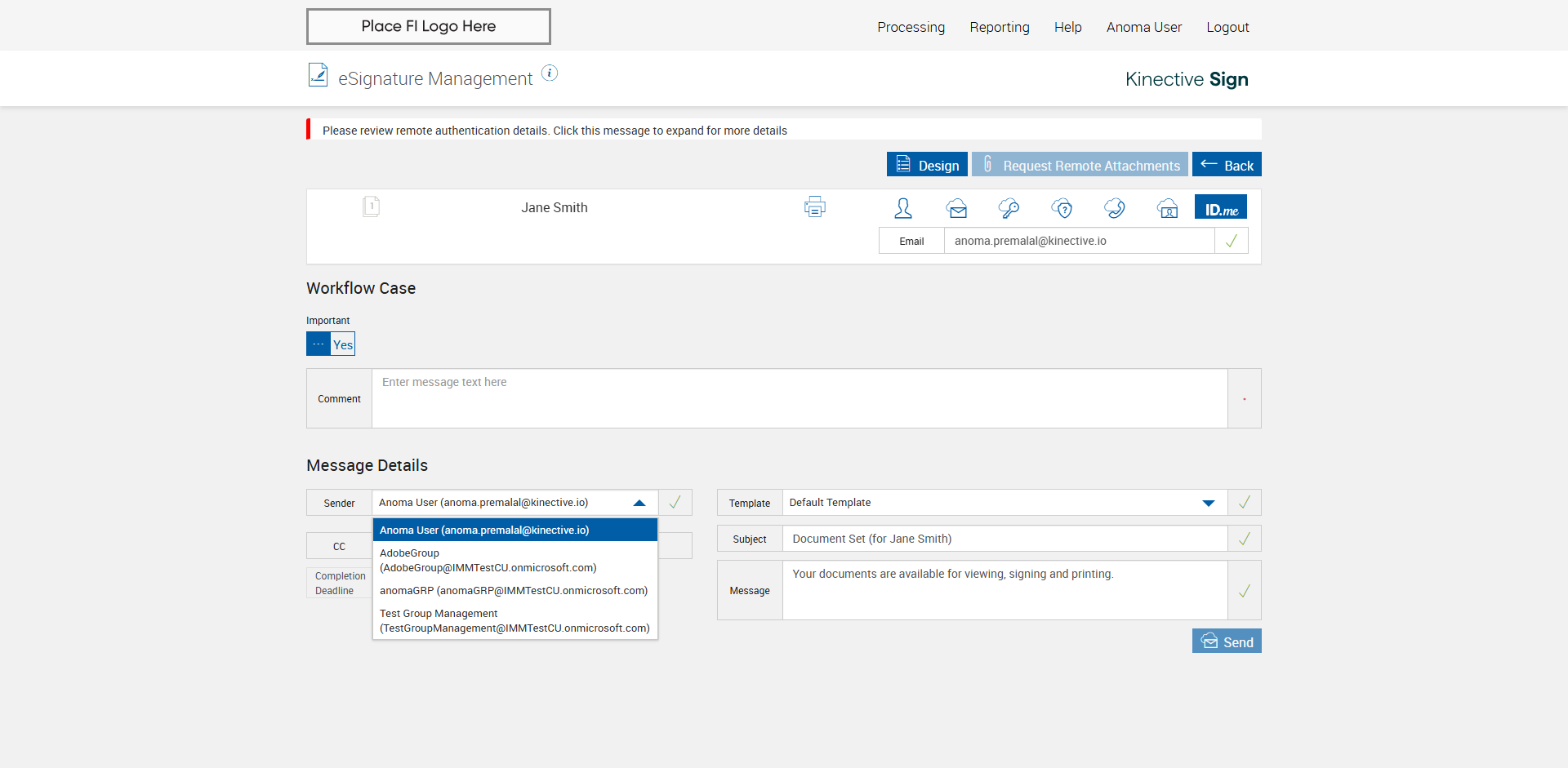Select the ID.me verification option

click(x=1221, y=207)
